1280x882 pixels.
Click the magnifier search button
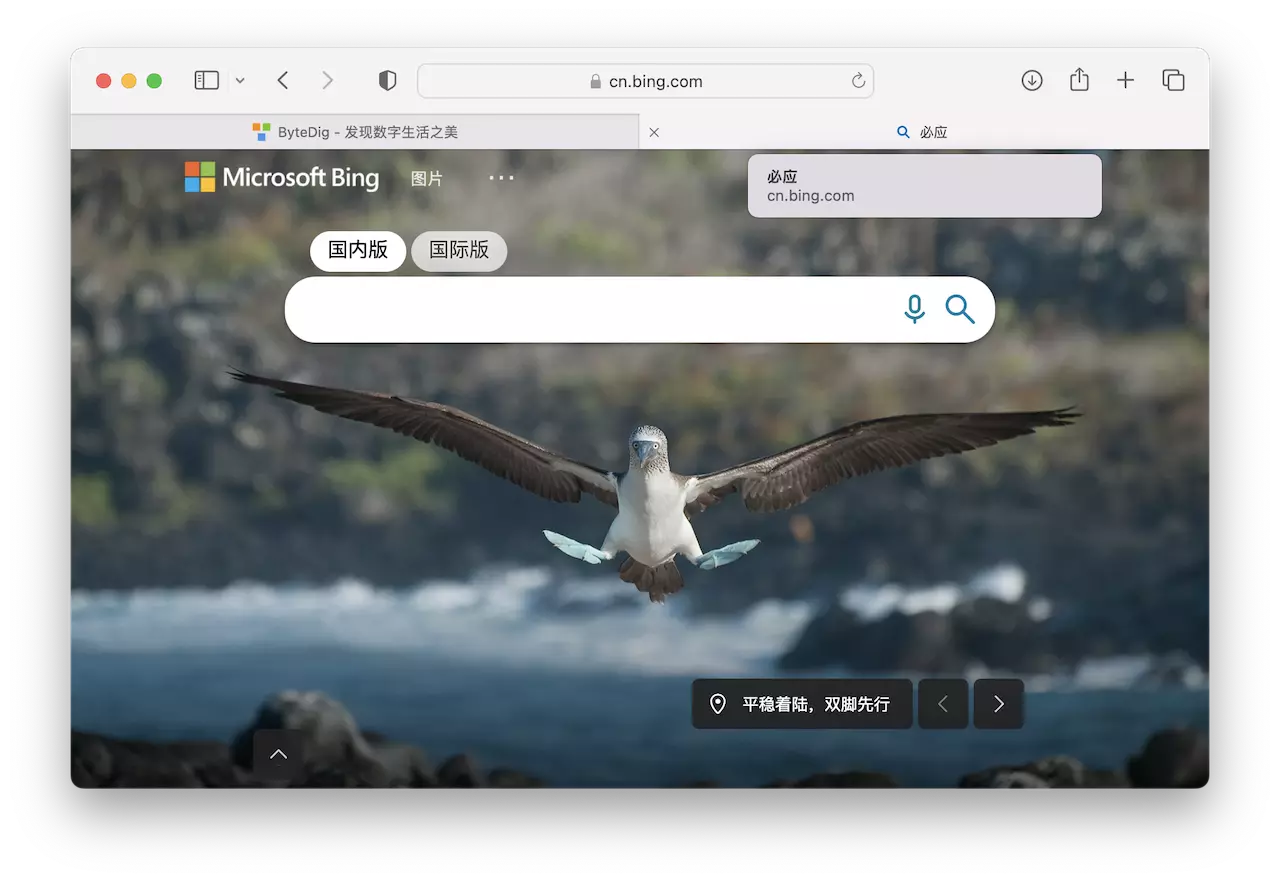tap(960, 309)
